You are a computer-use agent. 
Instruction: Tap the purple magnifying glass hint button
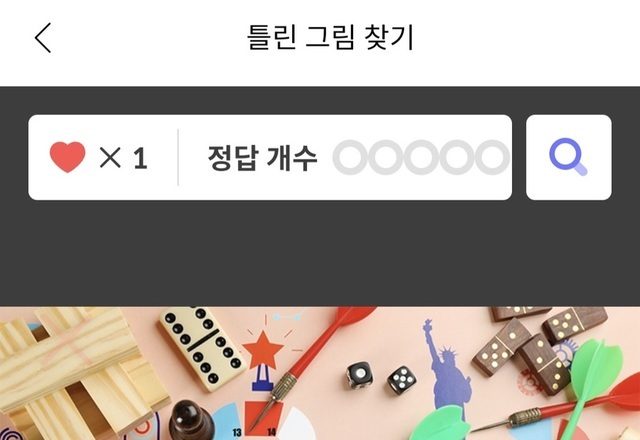click(x=569, y=157)
